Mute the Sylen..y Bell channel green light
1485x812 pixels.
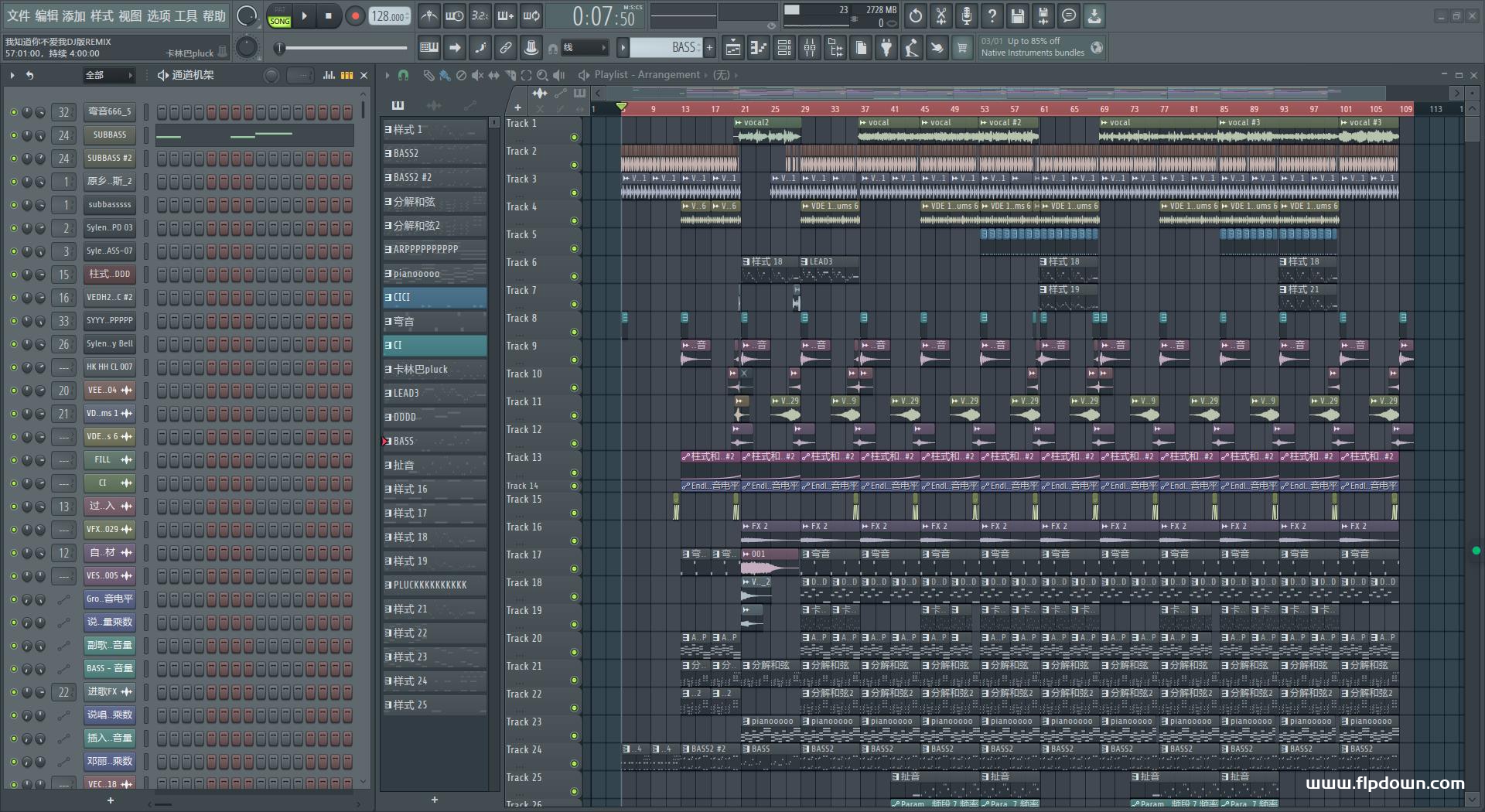[13, 344]
